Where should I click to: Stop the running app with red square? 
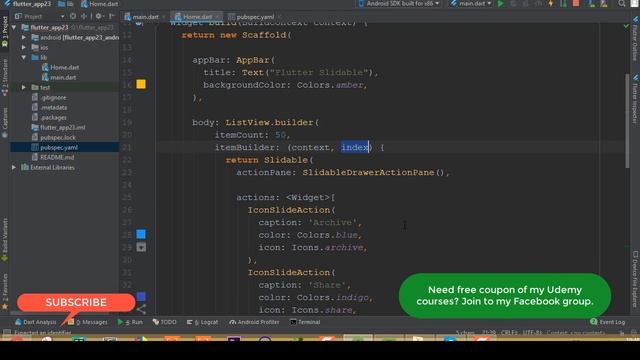(x=576, y=4)
